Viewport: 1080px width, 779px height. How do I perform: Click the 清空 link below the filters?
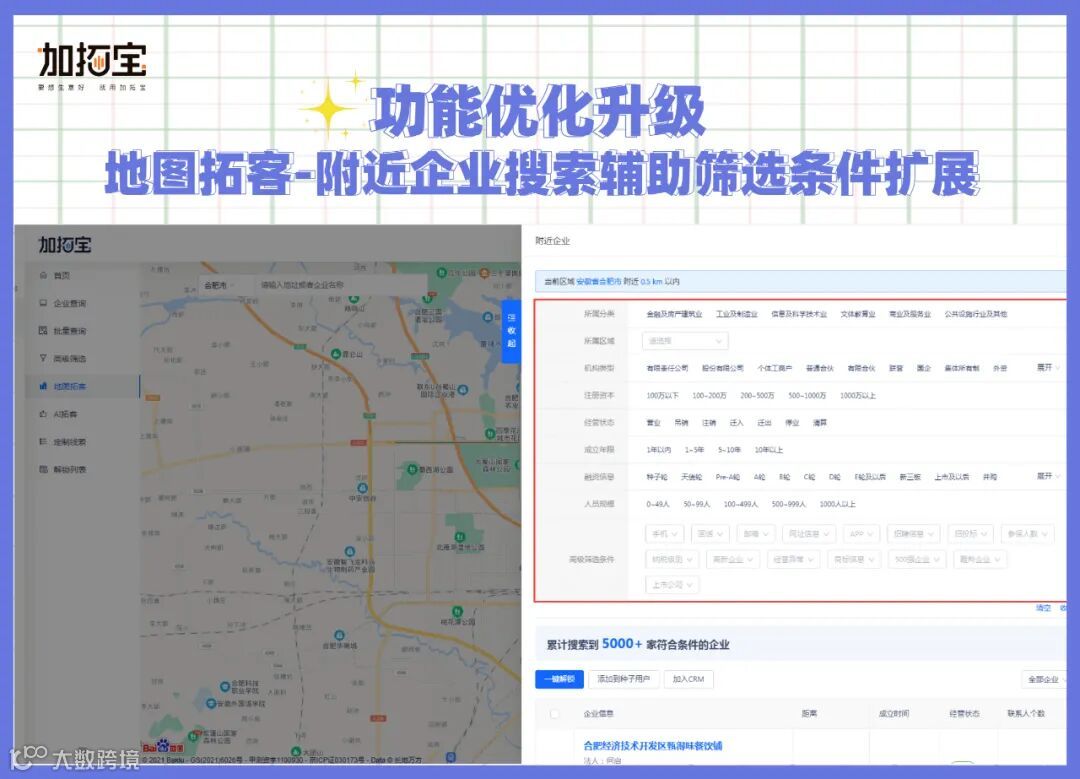[1043, 608]
